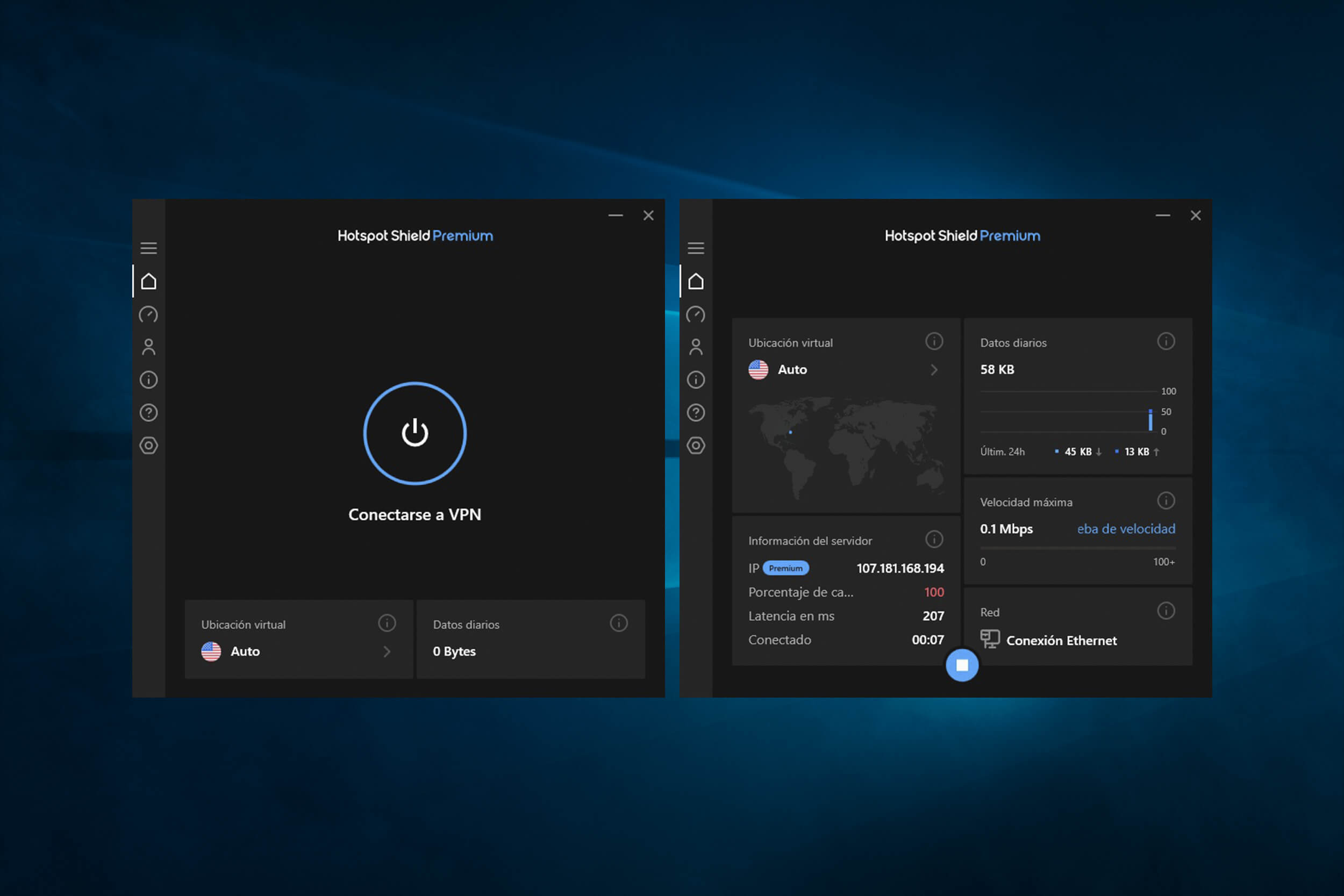1344x896 pixels.
Task: Click the Velocidad máxima speed bar
Action: click(x=1078, y=549)
